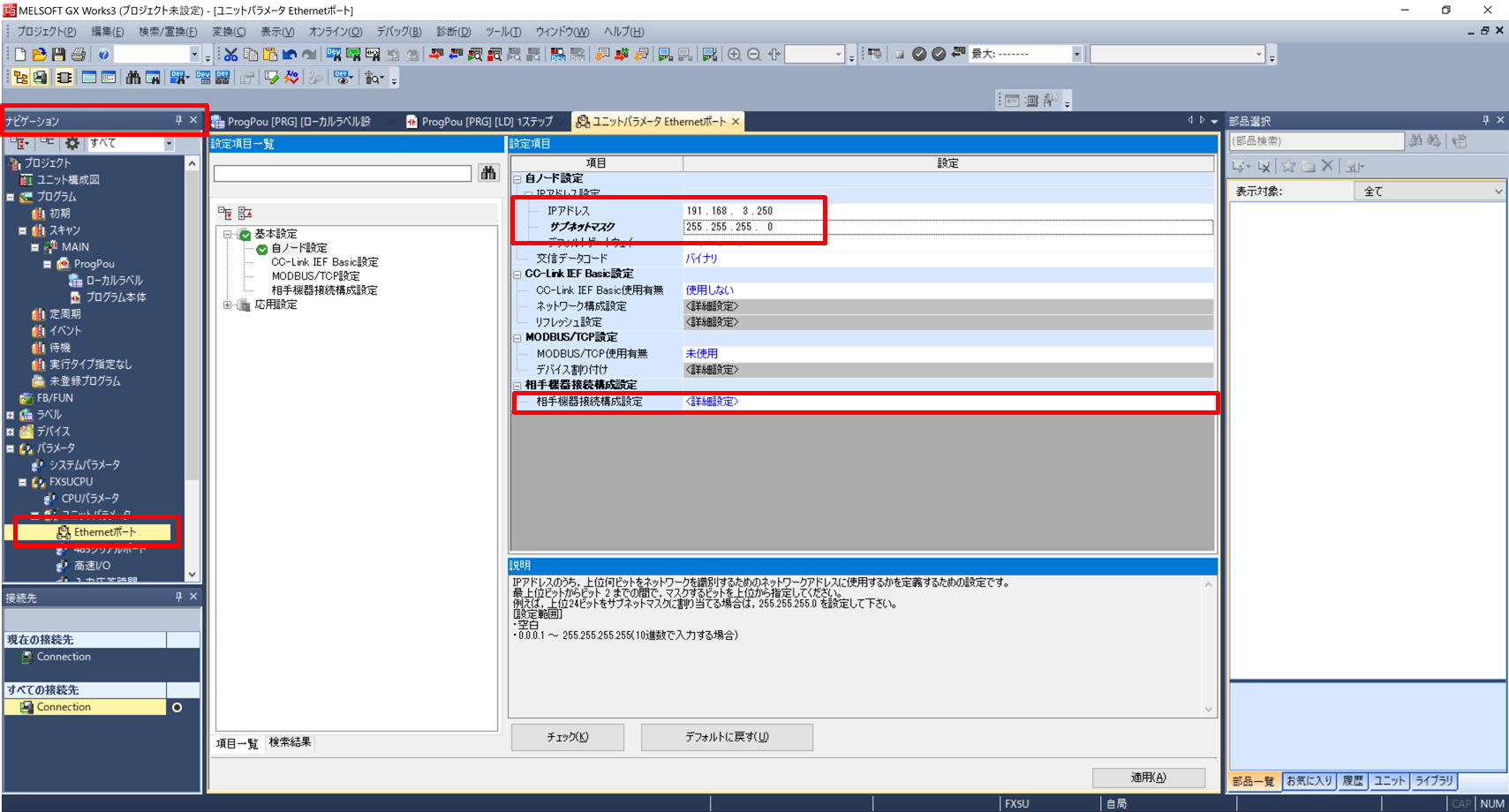The width and height of the screenshot is (1509, 812).
Task: Open すべて filter dropdown in Navigation
Action: coord(169,143)
